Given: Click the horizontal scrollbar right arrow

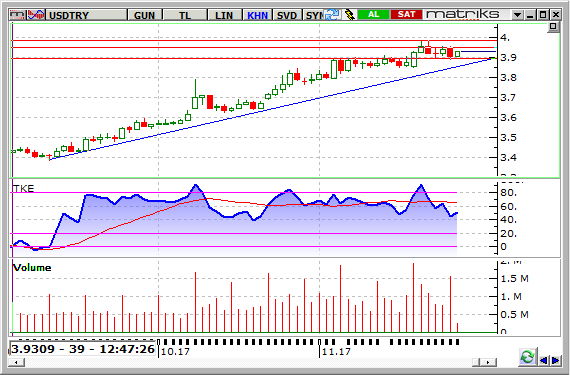Looking at the screenshot, I should (488, 362).
